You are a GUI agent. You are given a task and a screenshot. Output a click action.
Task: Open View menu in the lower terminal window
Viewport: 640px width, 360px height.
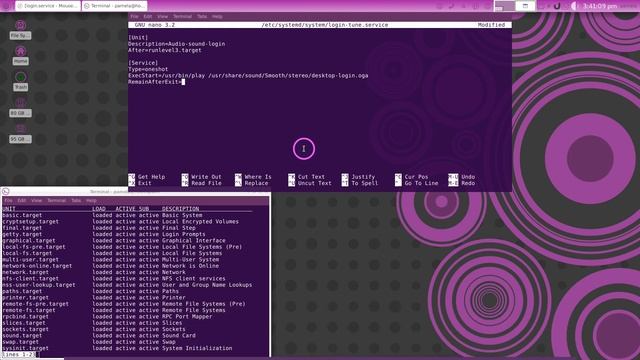point(36,200)
